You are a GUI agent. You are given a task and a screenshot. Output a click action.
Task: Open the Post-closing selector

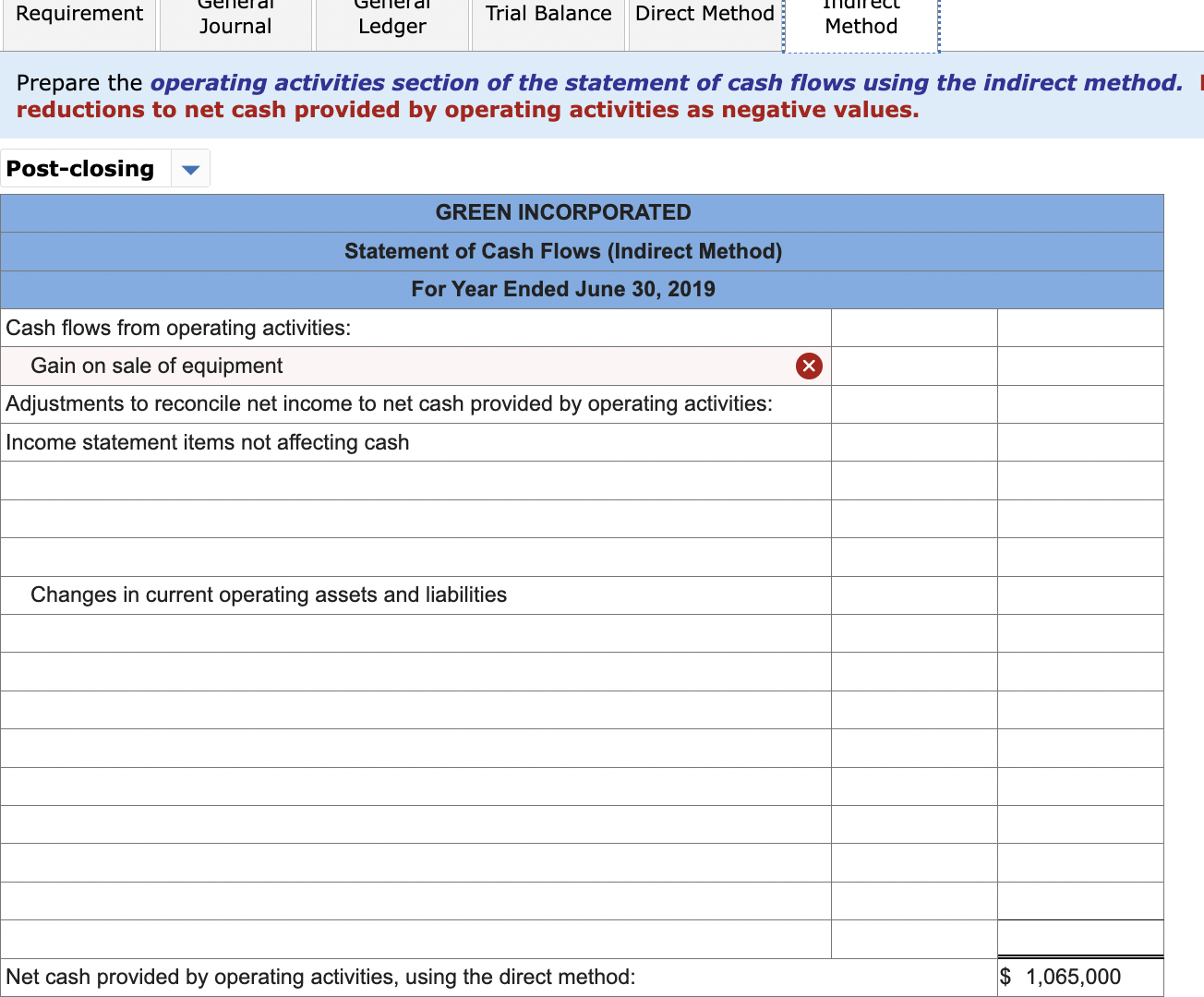coord(83,168)
